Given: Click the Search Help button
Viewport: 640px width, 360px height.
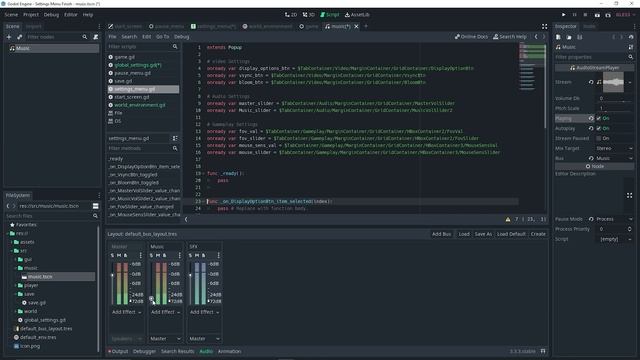Looking at the screenshot, I should click(510, 37).
